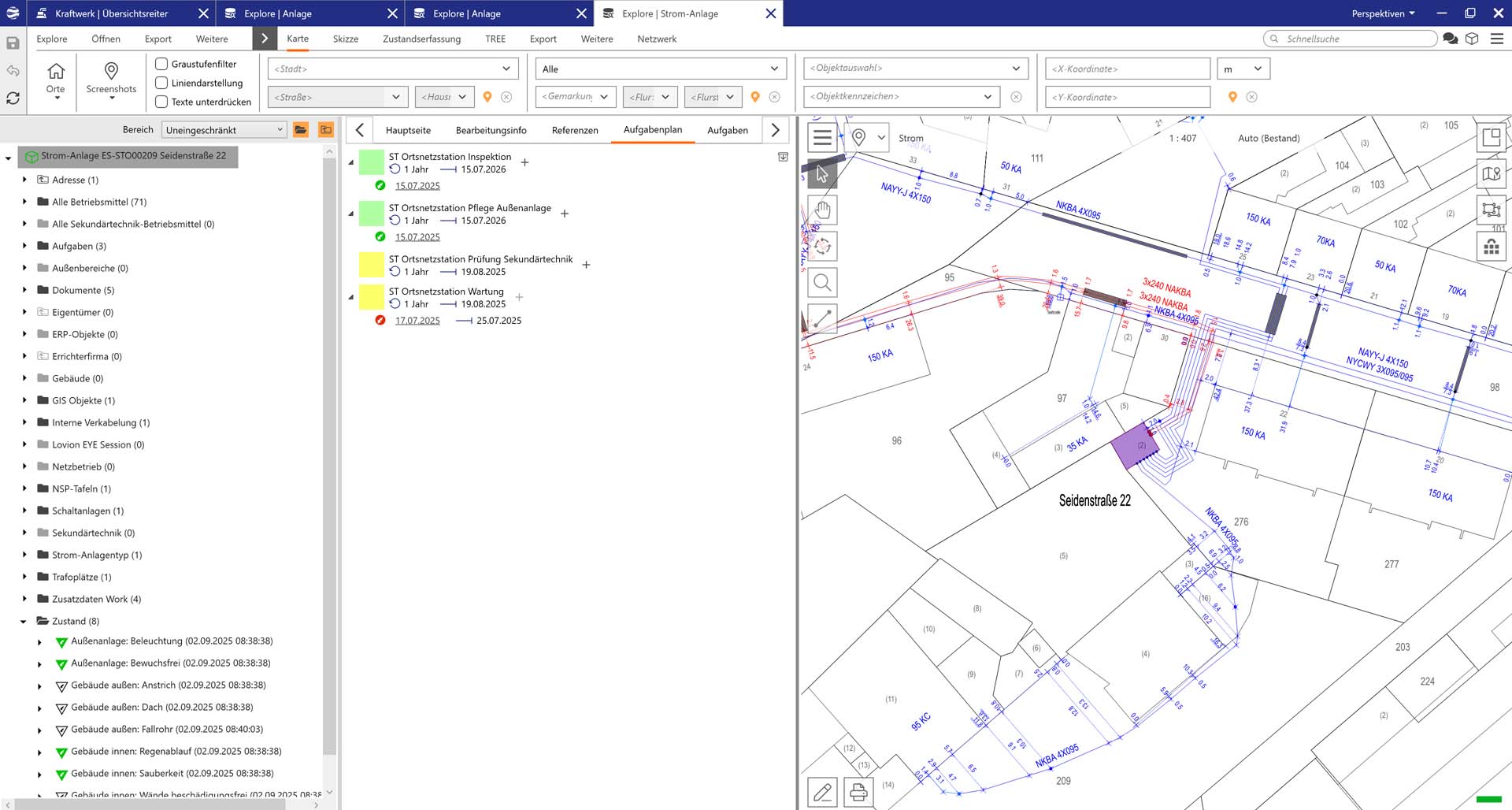The width and height of the screenshot is (1512, 810).
Task: Open the Bereich Uneingeschränkt dropdown
Action: 224,130
